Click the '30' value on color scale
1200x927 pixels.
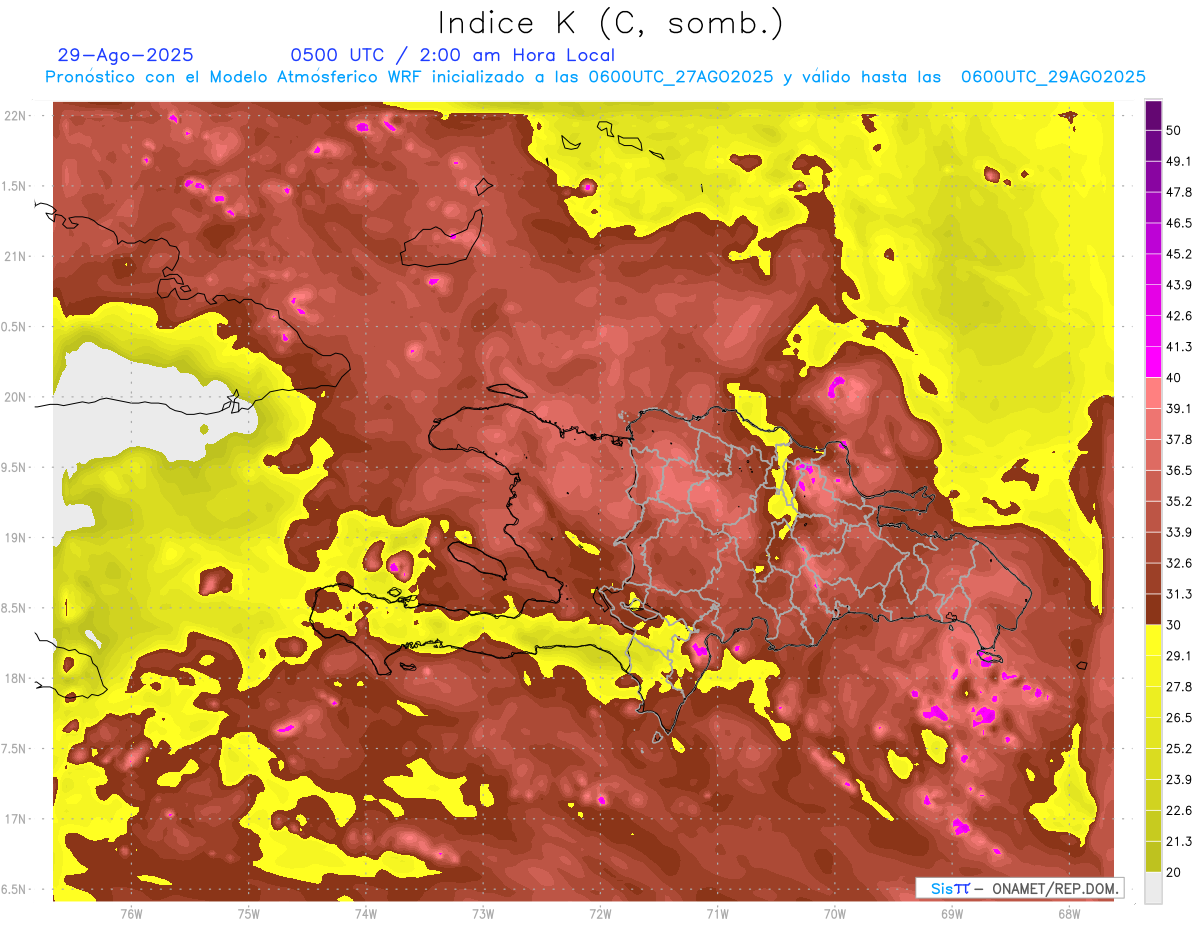point(1173,625)
